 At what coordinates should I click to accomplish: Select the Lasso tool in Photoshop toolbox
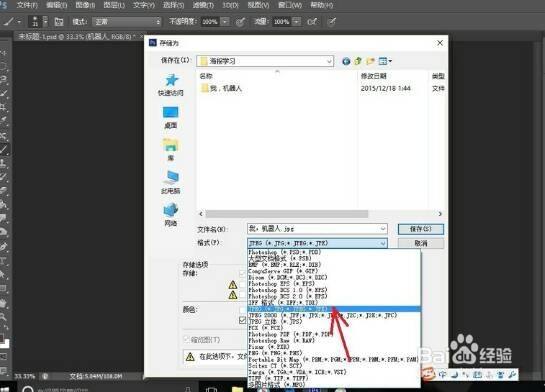coord(4,79)
